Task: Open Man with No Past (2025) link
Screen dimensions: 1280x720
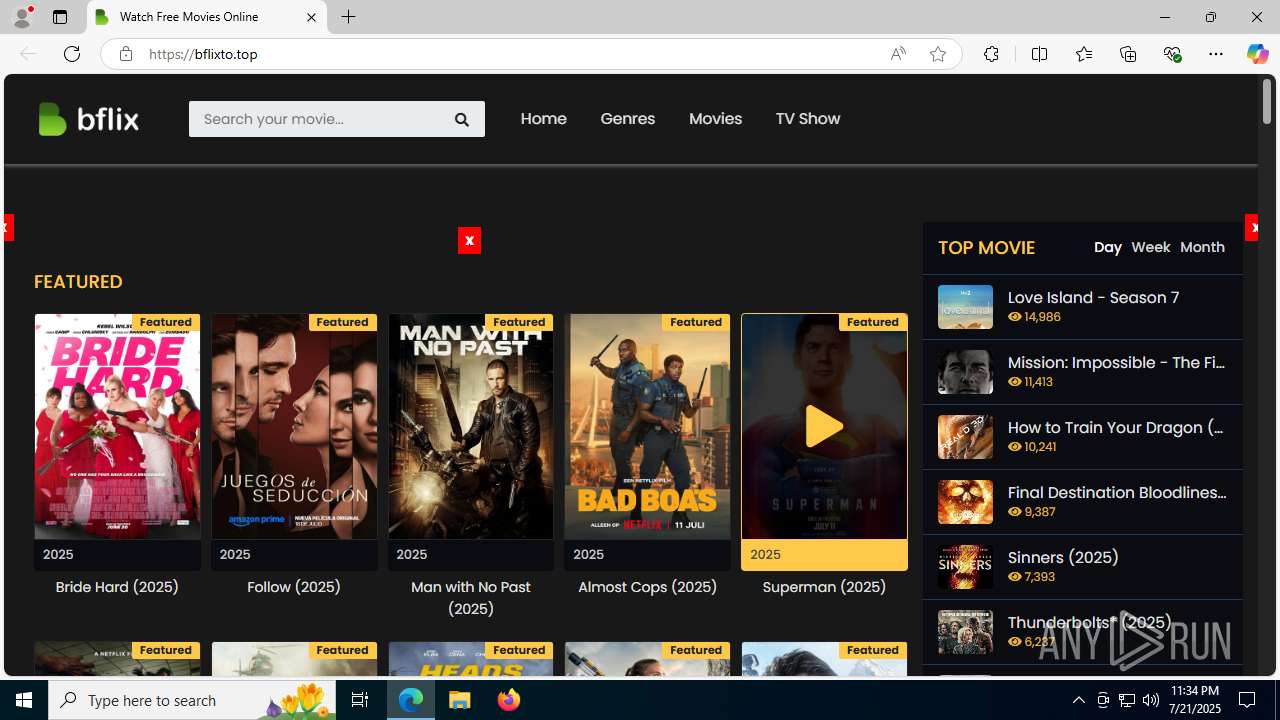Action: click(x=470, y=598)
